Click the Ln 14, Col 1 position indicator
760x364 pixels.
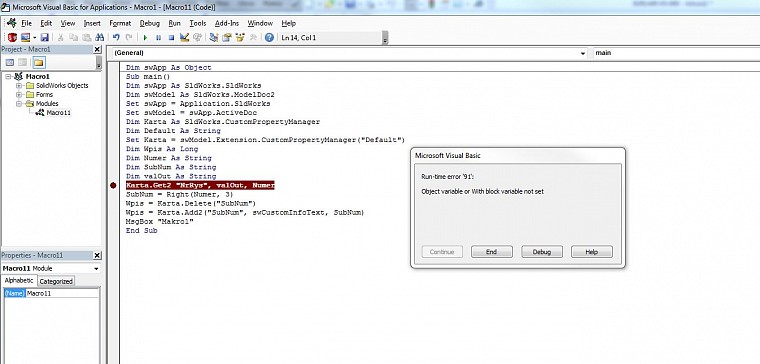tap(299, 37)
